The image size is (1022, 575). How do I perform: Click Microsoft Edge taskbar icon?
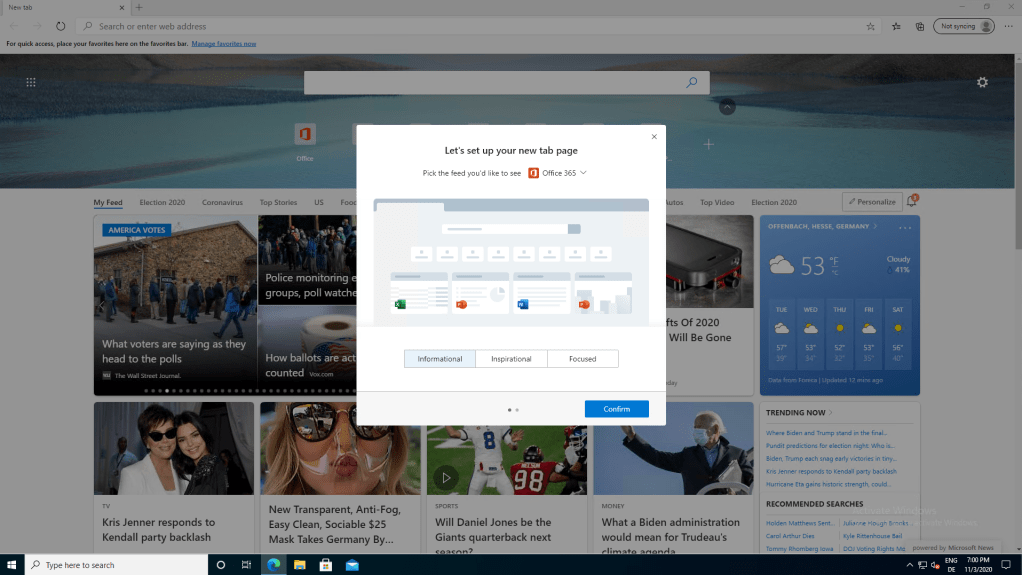coord(274,565)
